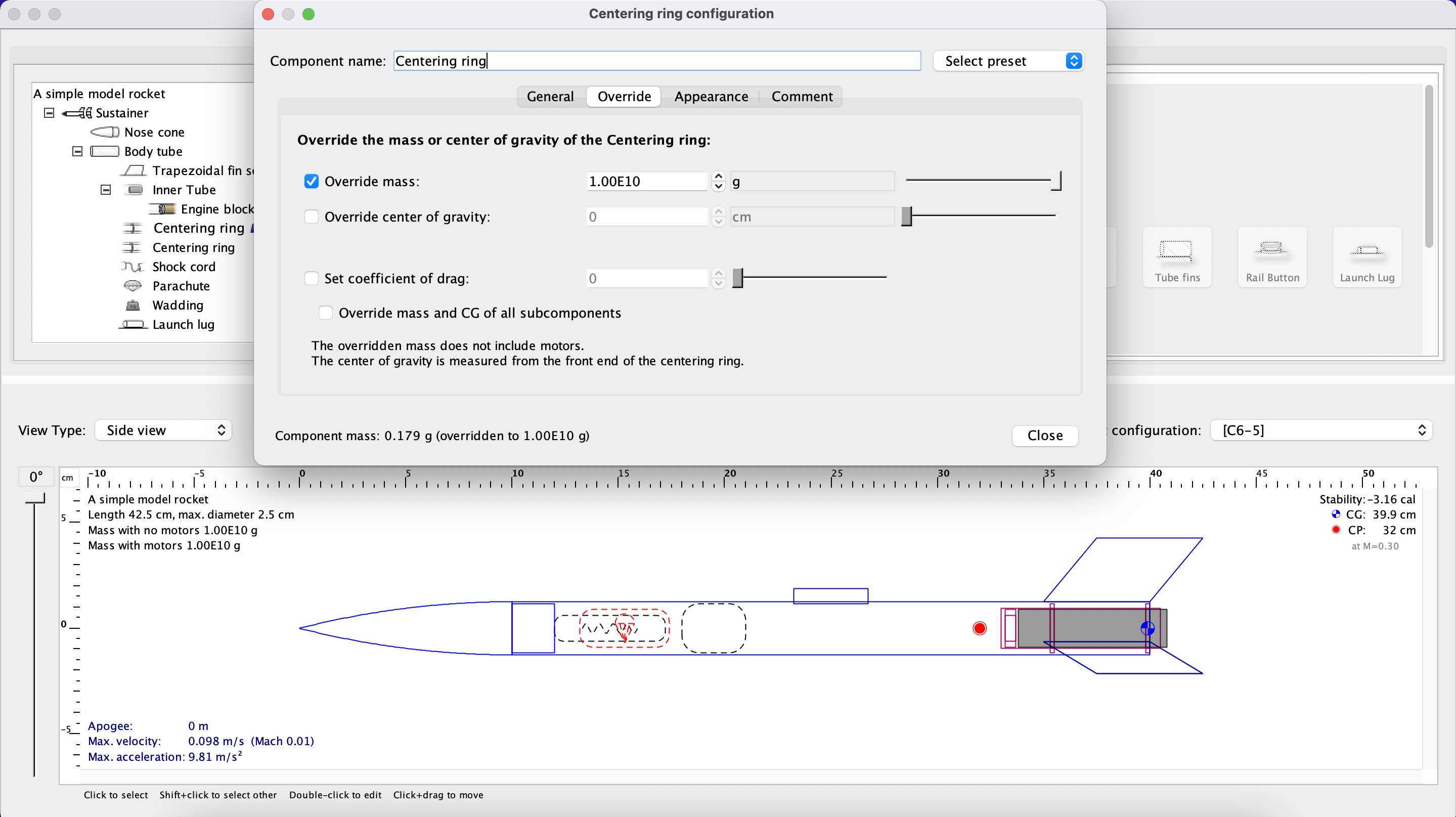Change the View Type from Side view
This screenshot has height=817, width=1456.
[163, 429]
